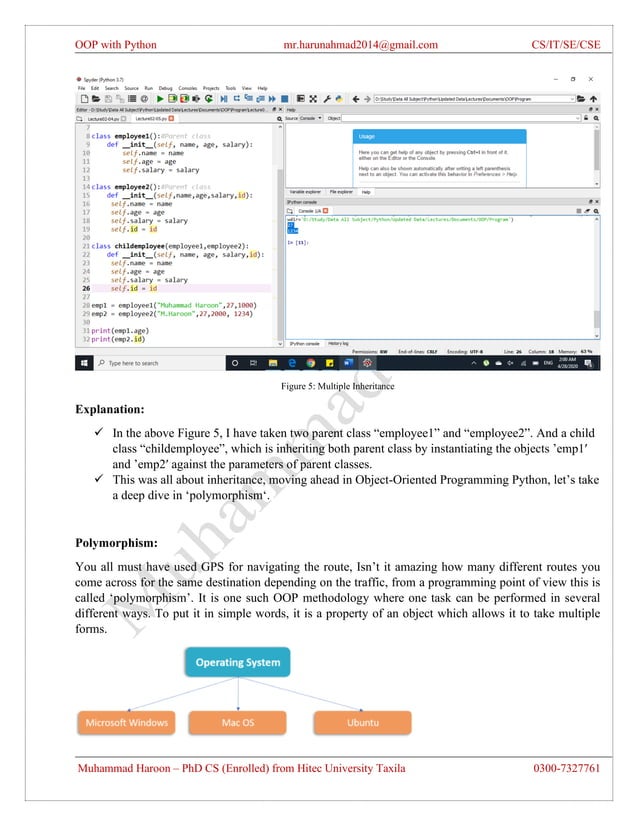Click the Windows Start button
Screen dimensions: 638x826
[84, 363]
